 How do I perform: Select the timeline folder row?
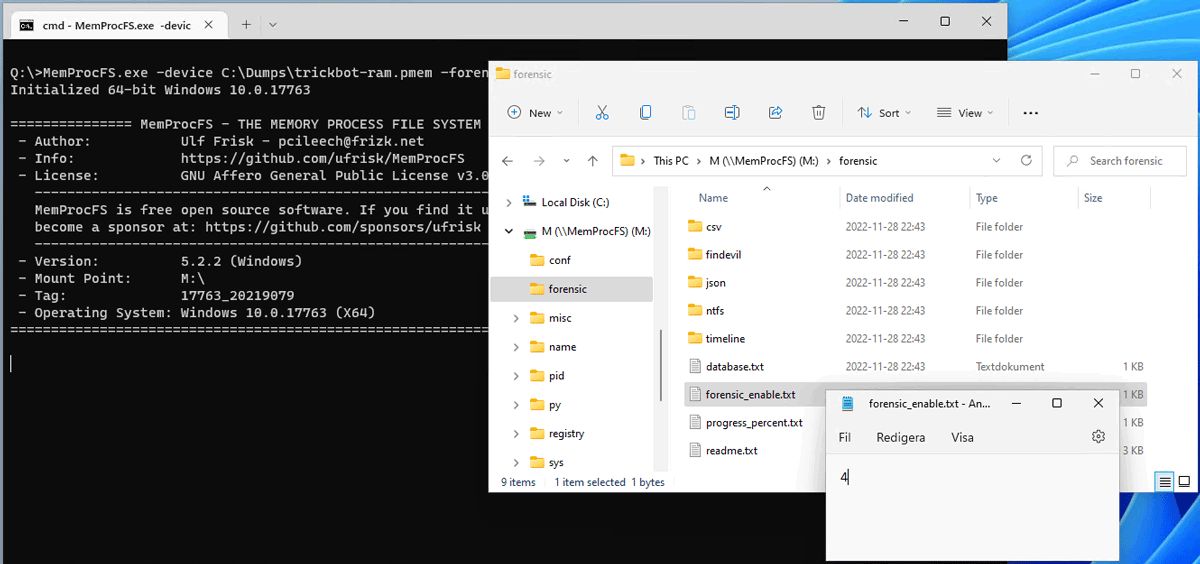[914, 339]
